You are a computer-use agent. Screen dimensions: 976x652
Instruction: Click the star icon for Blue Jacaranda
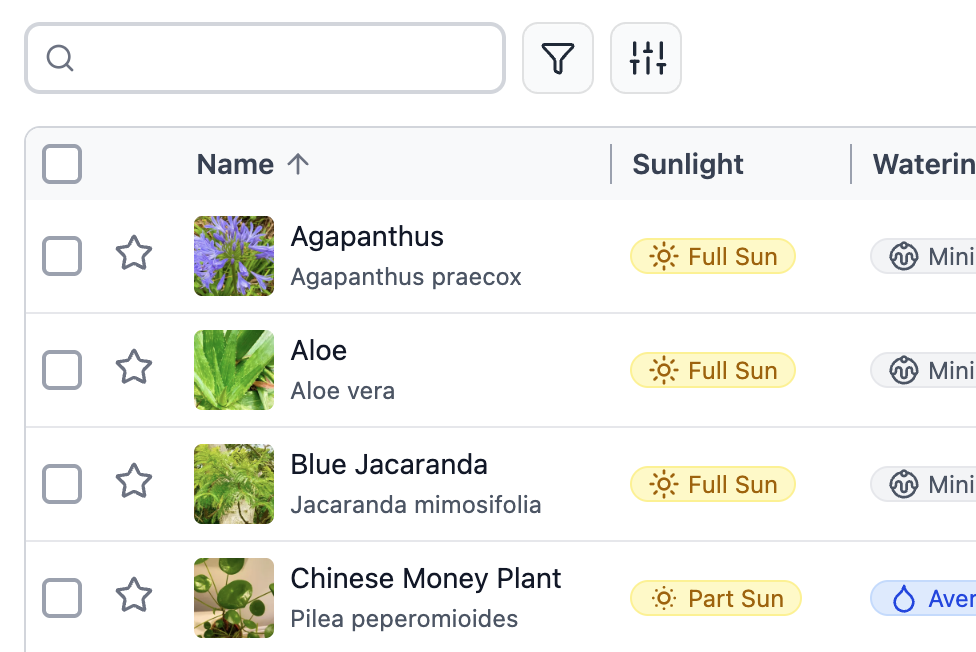[x=134, y=482]
